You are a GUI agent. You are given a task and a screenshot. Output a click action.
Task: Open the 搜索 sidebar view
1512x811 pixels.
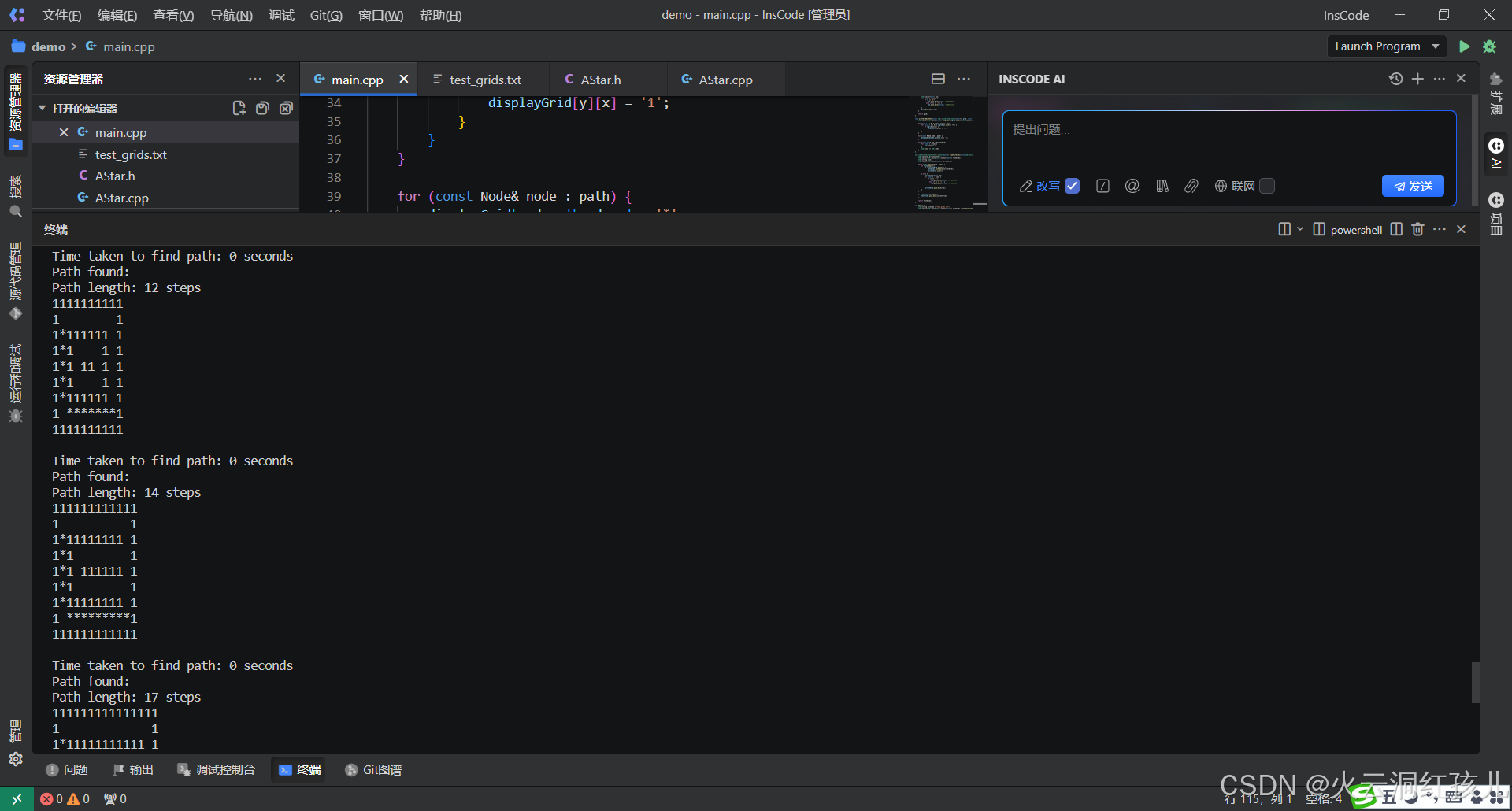pyautogui.click(x=16, y=196)
